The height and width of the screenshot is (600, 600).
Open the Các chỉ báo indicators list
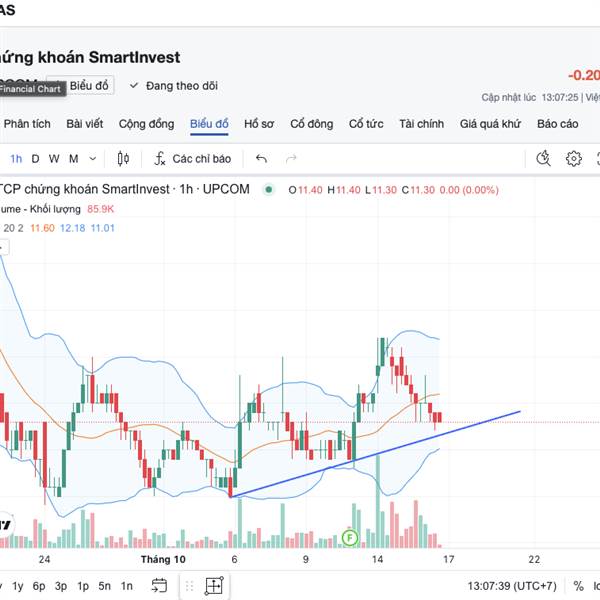tap(202, 158)
